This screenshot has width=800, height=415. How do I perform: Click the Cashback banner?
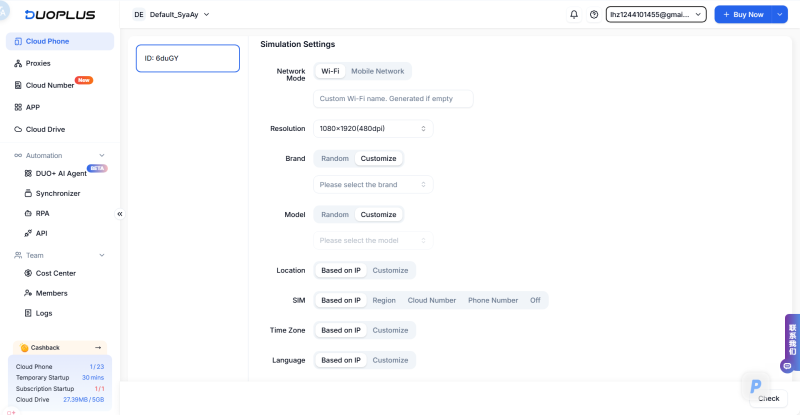[60, 348]
